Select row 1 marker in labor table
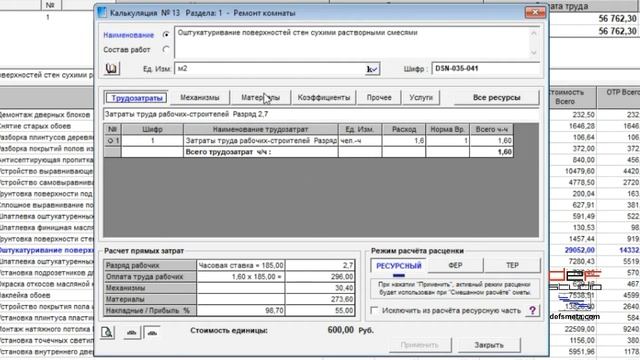Image resolution: width=640 pixels, height=360 pixels. (x=112, y=141)
